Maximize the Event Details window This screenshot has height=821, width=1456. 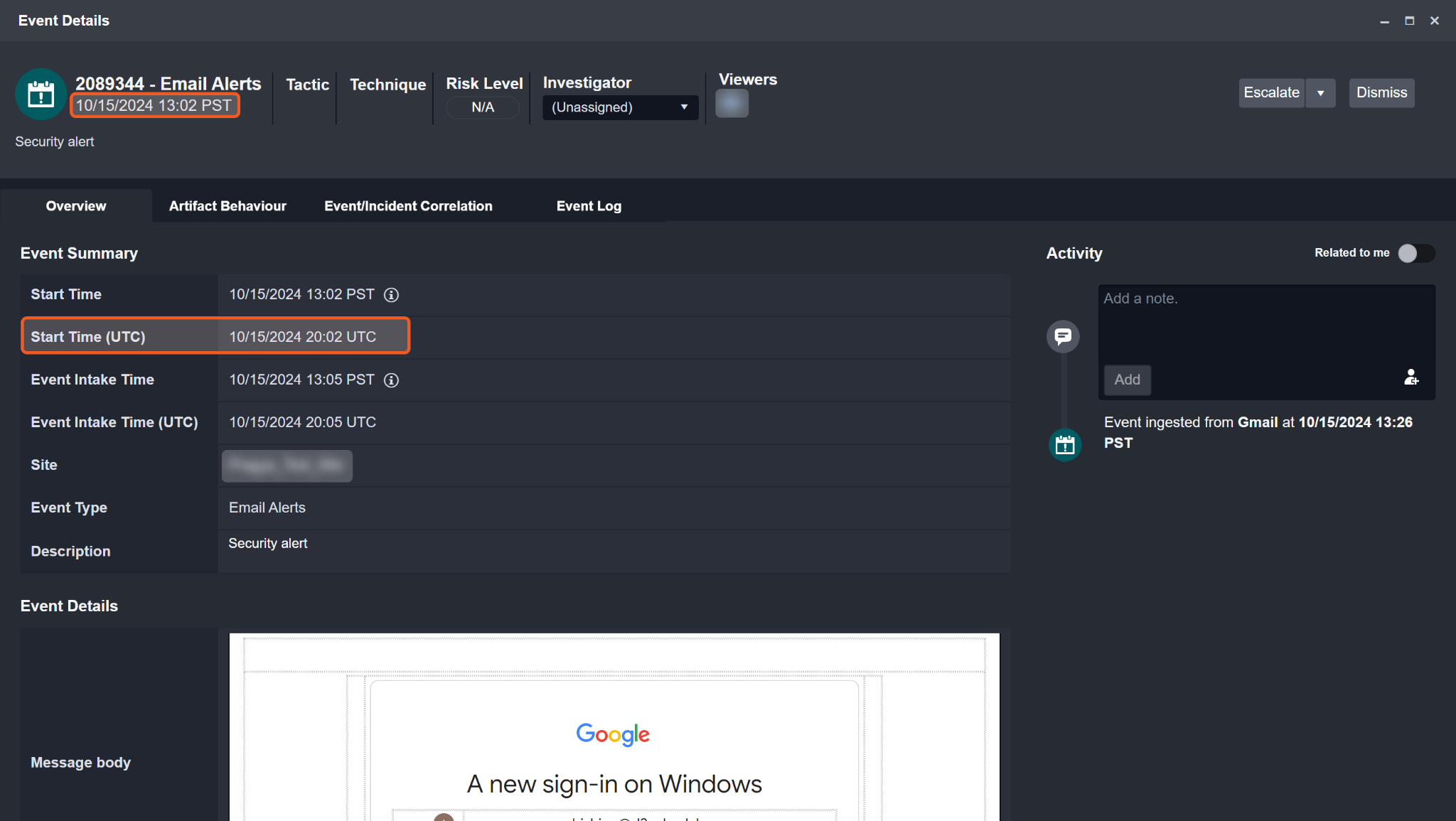tap(1409, 21)
